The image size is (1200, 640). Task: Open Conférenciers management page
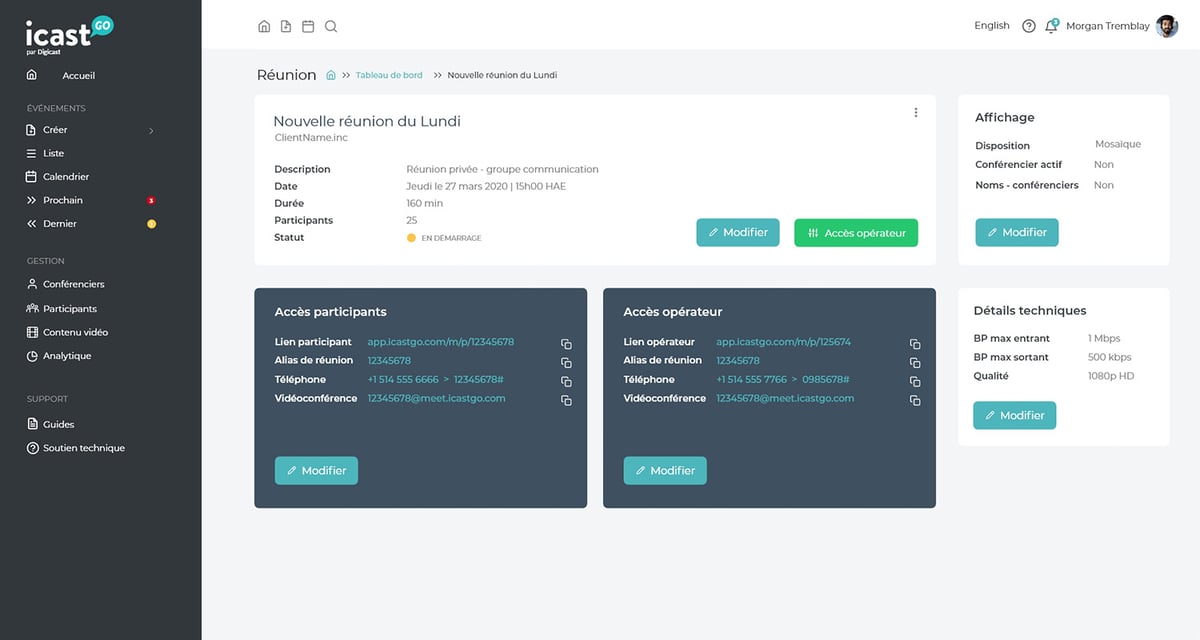click(74, 284)
